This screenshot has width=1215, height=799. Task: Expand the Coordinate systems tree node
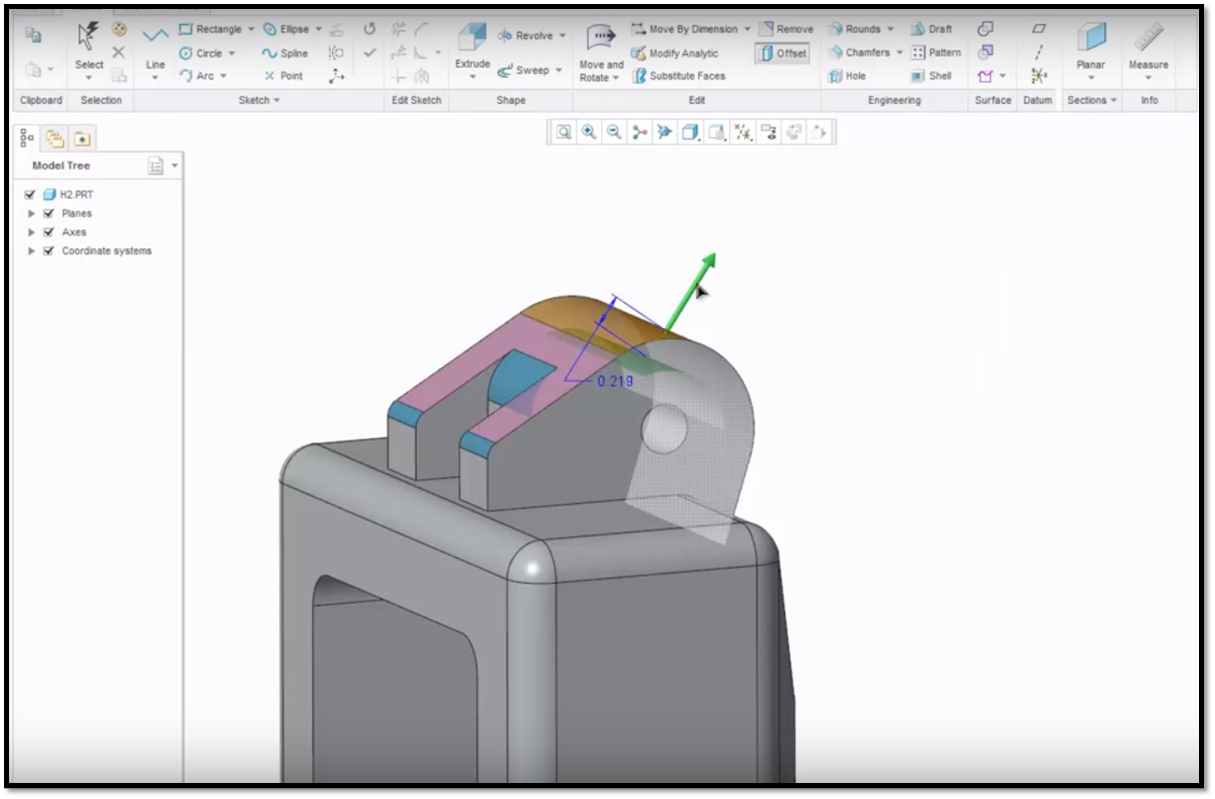click(32, 251)
